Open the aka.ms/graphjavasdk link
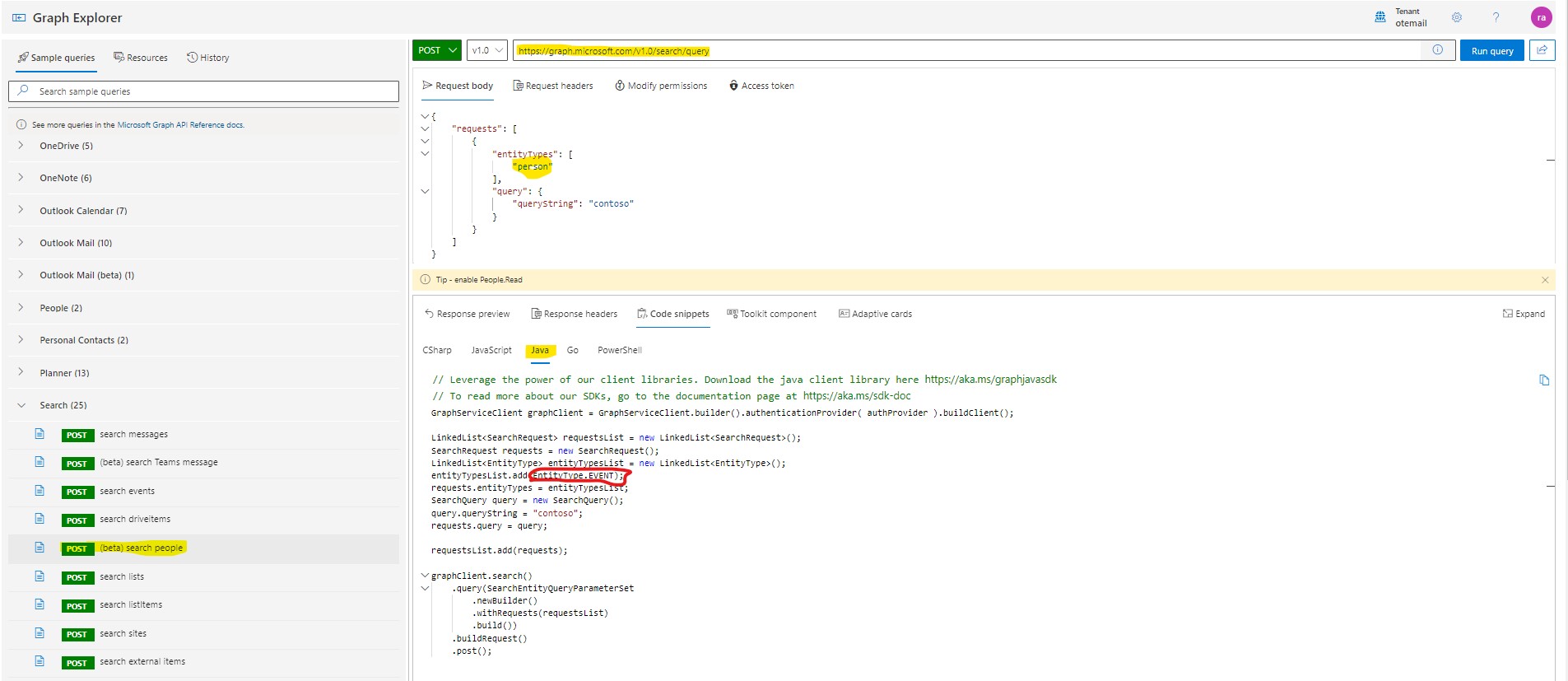The image size is (1568, 681). pos(990,380)
